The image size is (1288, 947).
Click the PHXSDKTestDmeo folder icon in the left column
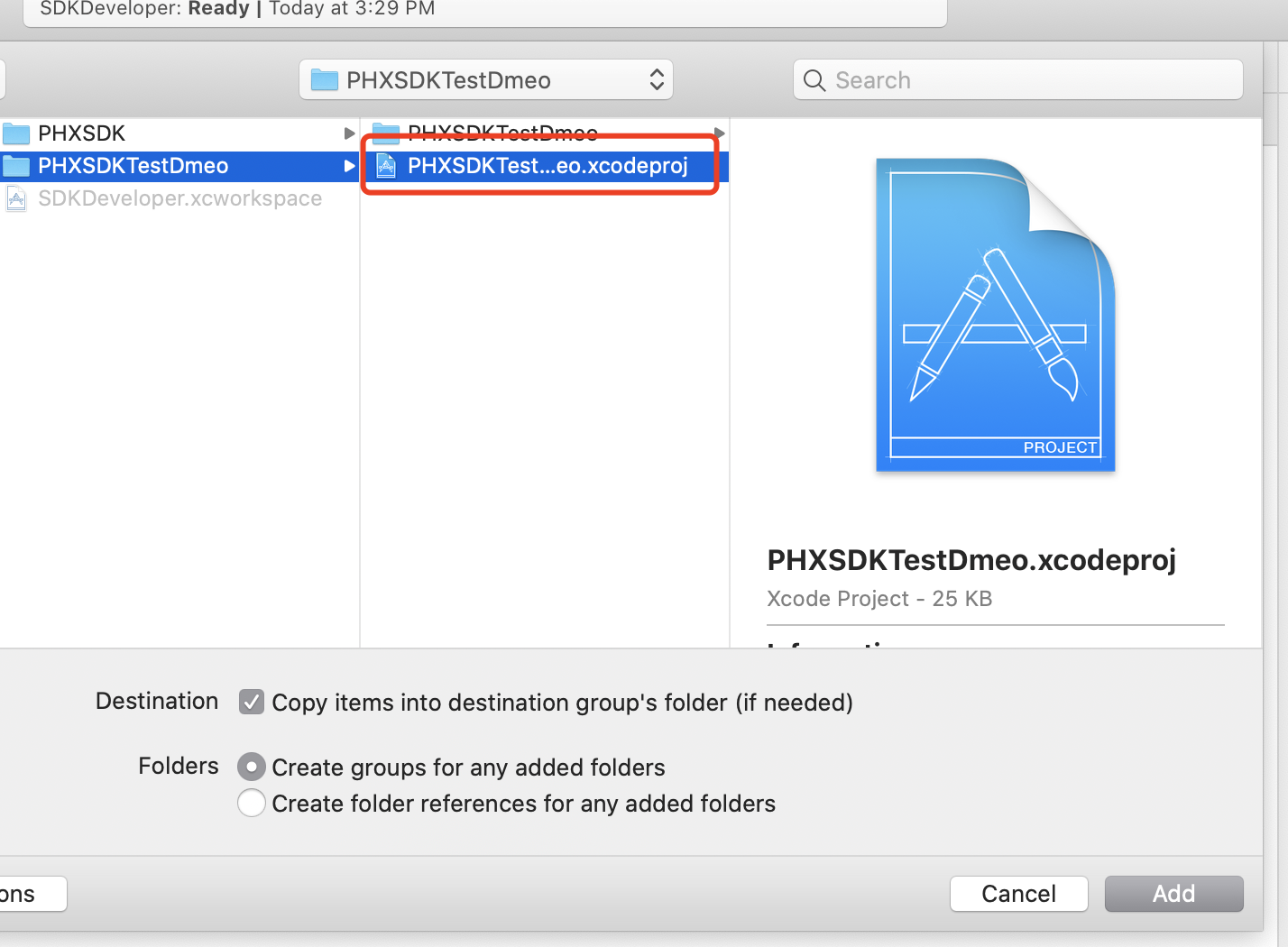[x=16, y=166]
